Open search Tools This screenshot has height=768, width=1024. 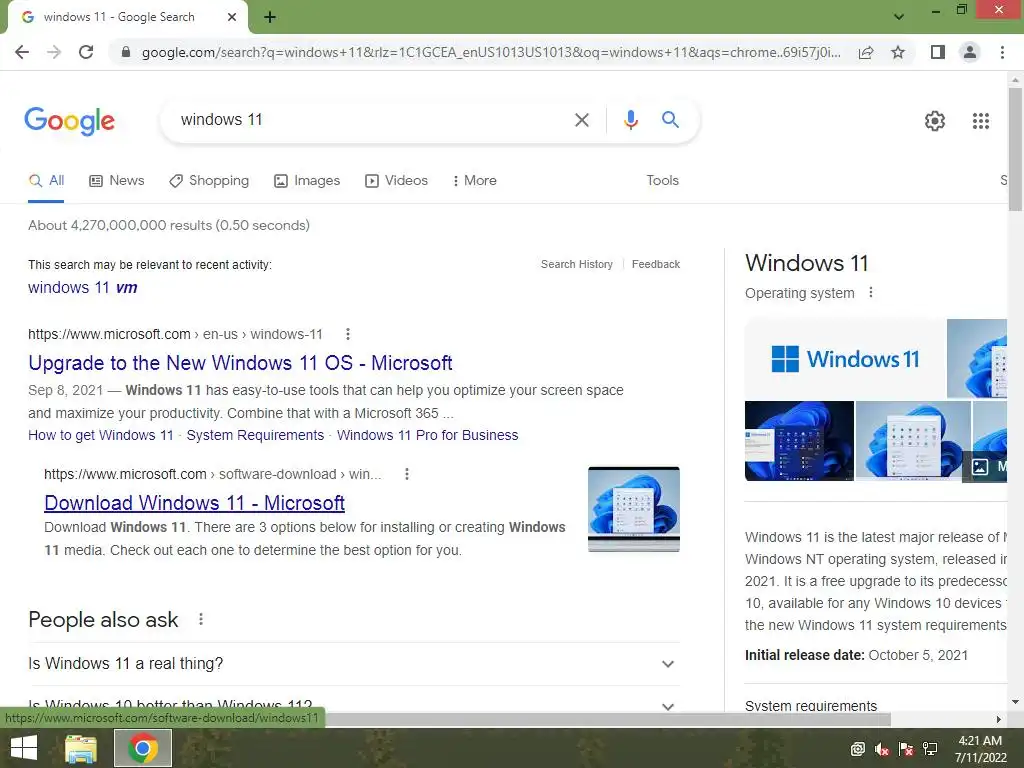tap(662, 181)
